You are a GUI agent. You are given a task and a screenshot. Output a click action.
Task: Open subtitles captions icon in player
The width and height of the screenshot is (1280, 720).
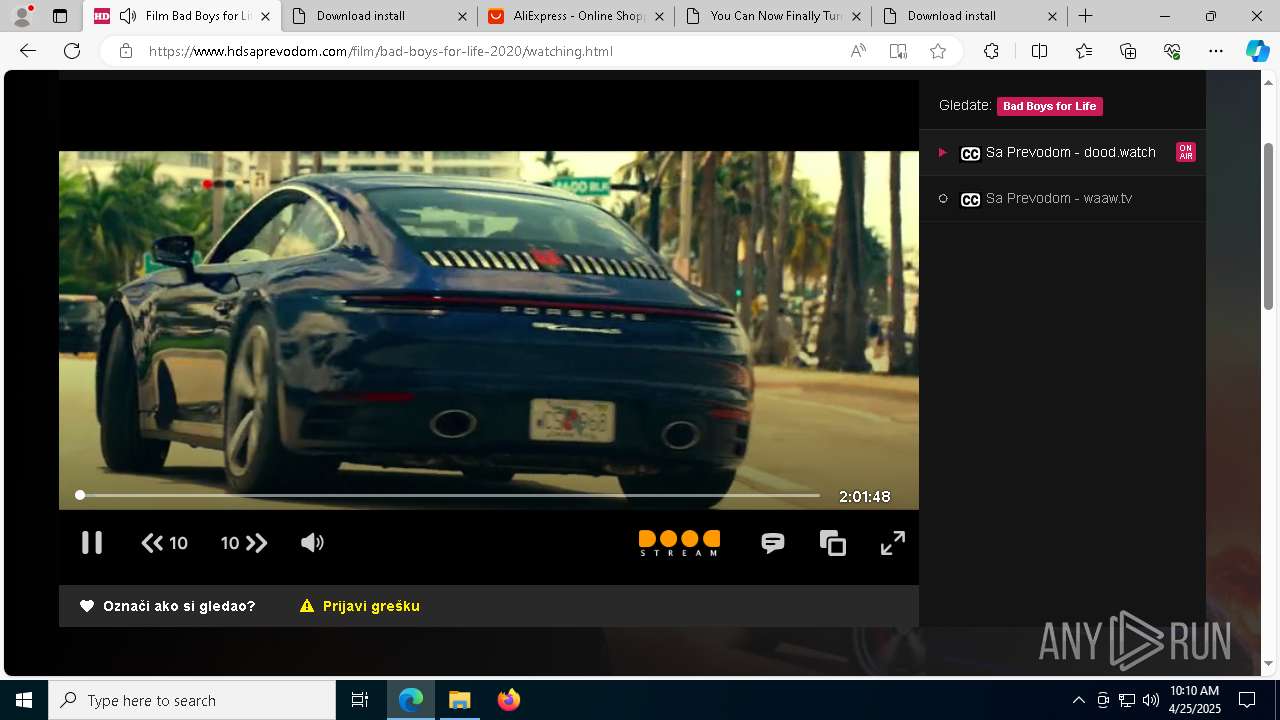pos(772,543)
